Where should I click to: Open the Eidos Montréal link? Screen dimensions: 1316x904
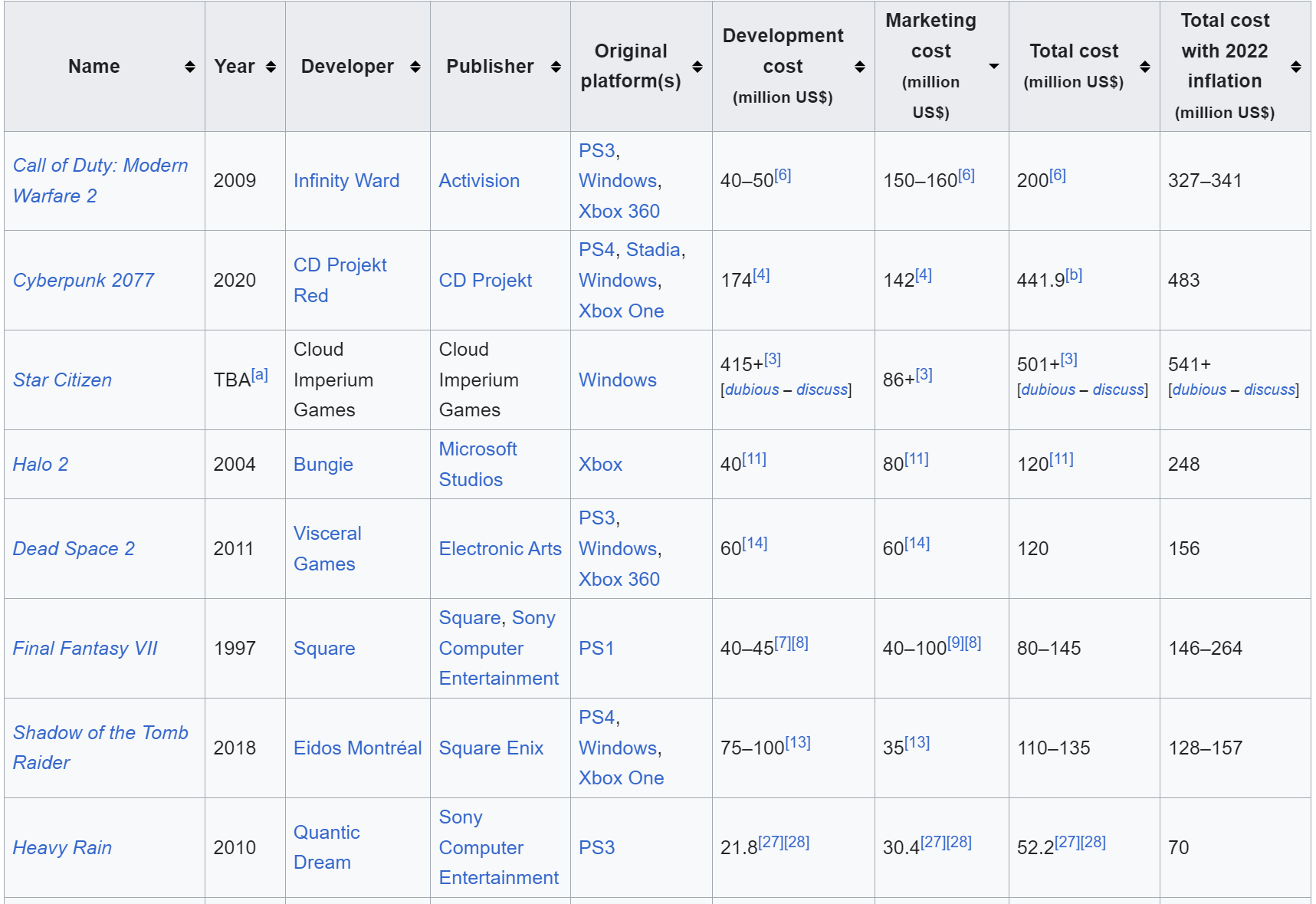[x=358, y=748]
